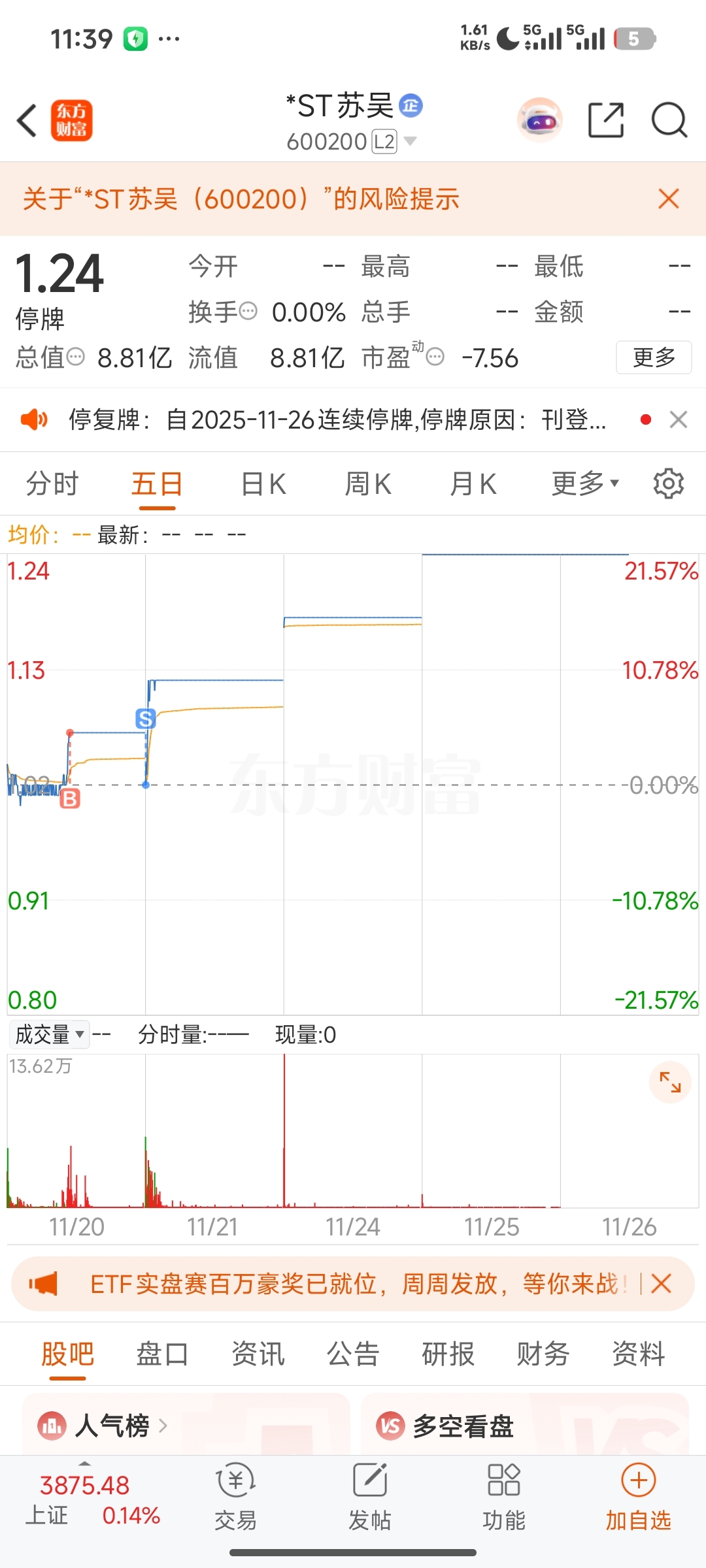Open the 功能 functions icon
The height and width of the screenshot is (1568, 706).
(x=504, y=1497)
